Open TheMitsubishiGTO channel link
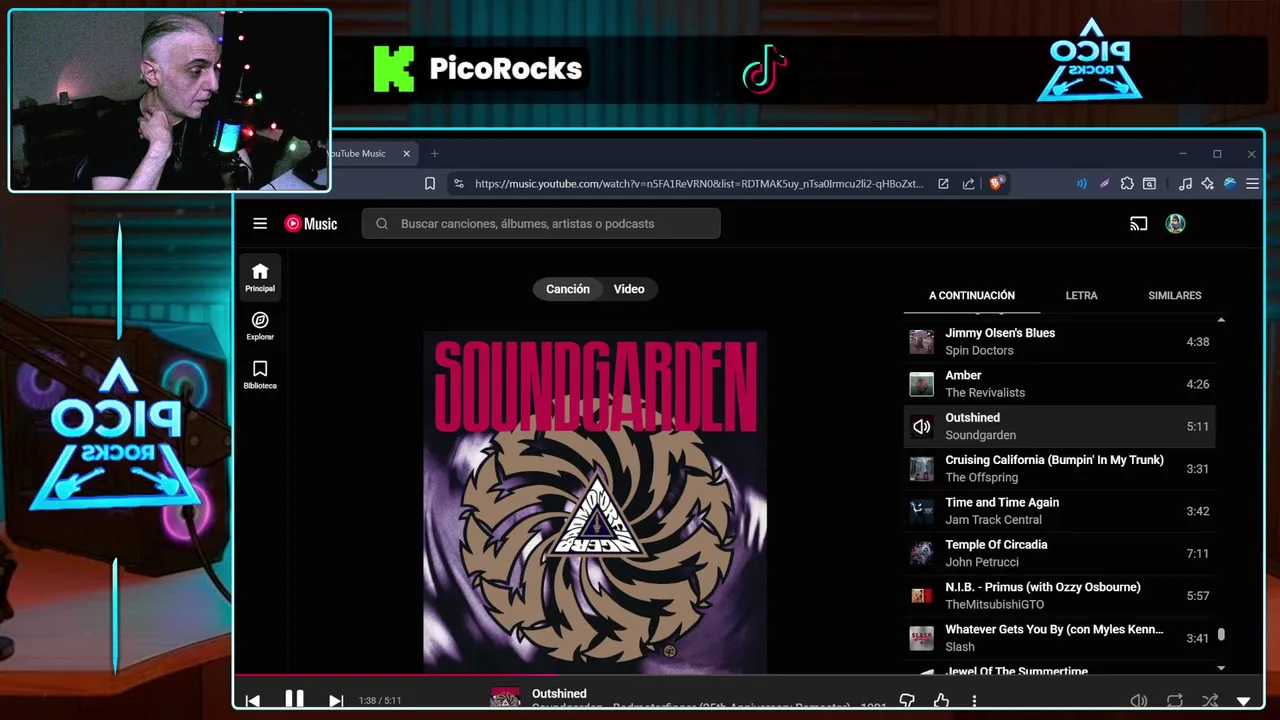 pyautogui.click(x=994, y=605)
